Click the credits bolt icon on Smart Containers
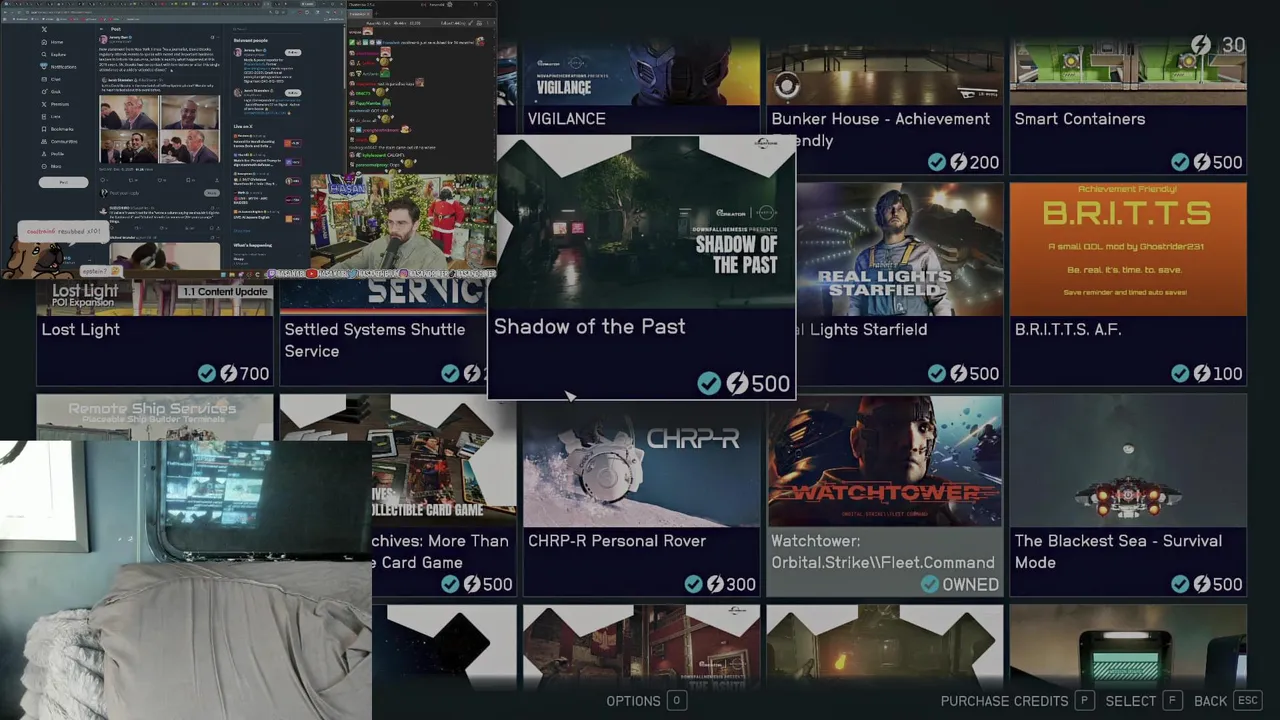1280x720 pixels. point(1202,162)
